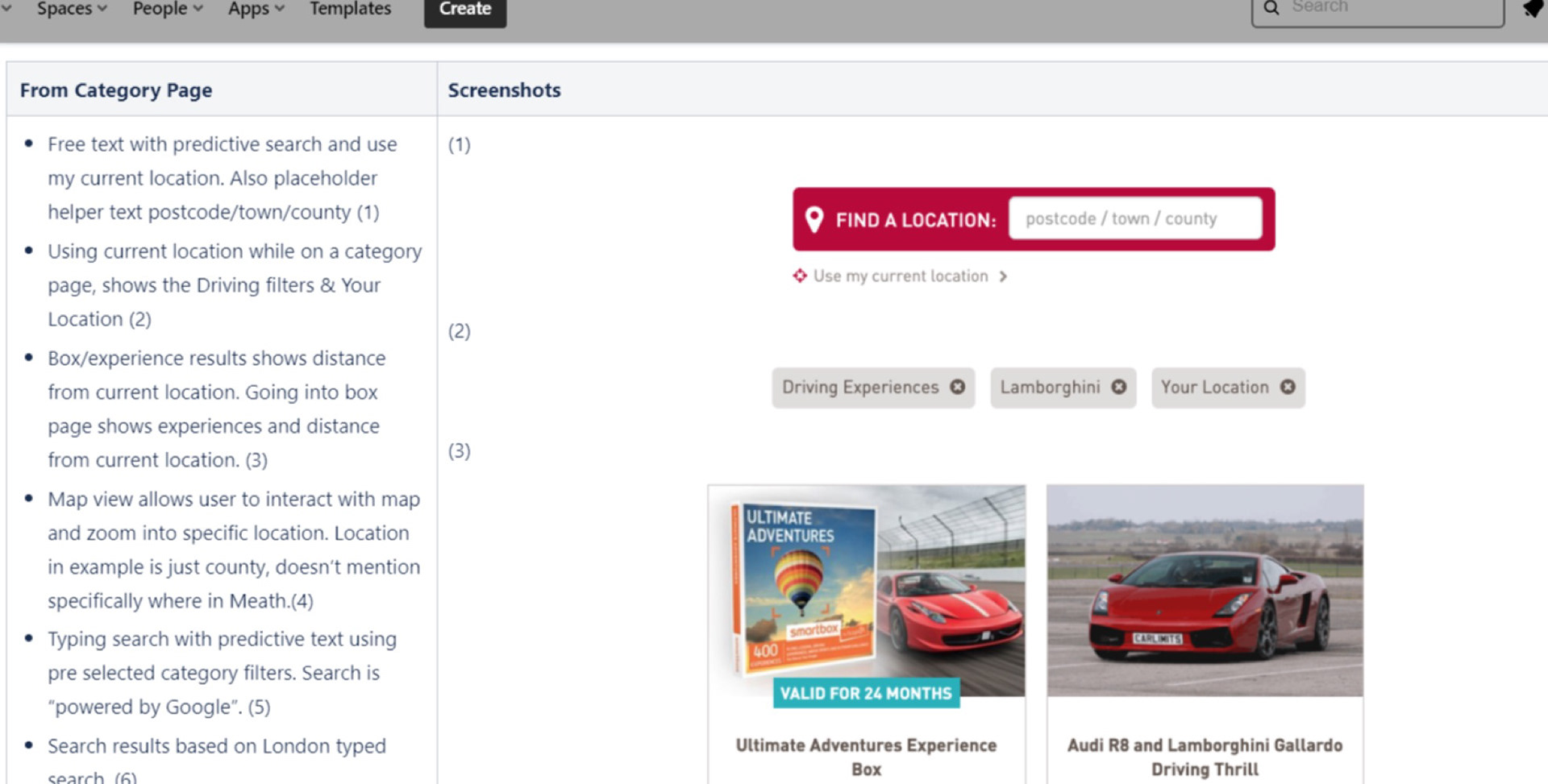The width and height of the screenshot is (1548, 784).
Task: Click the bullet about London typed search (6)
Action: click(216, 761)
